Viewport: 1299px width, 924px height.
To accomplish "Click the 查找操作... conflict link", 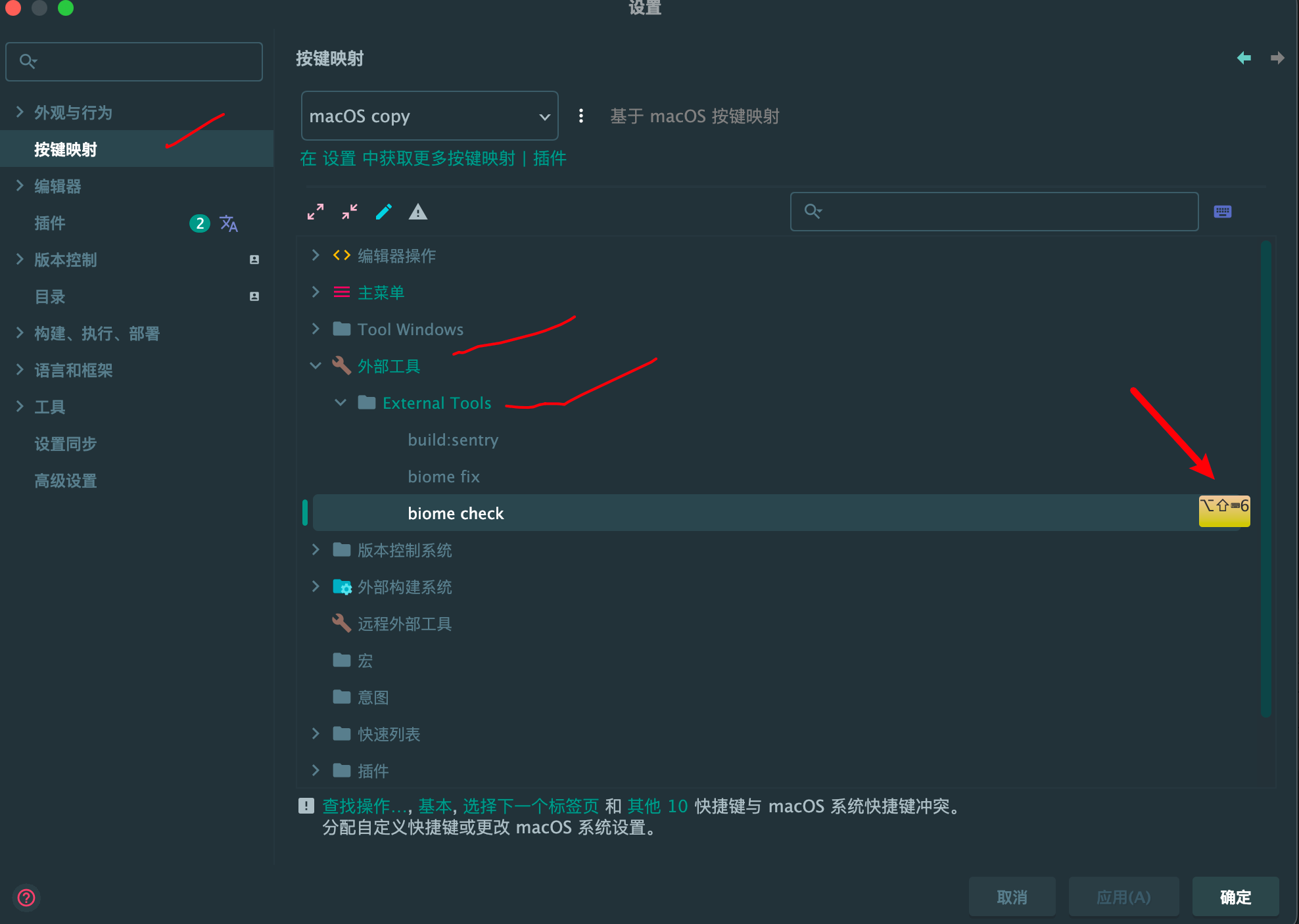I will 364,806.
